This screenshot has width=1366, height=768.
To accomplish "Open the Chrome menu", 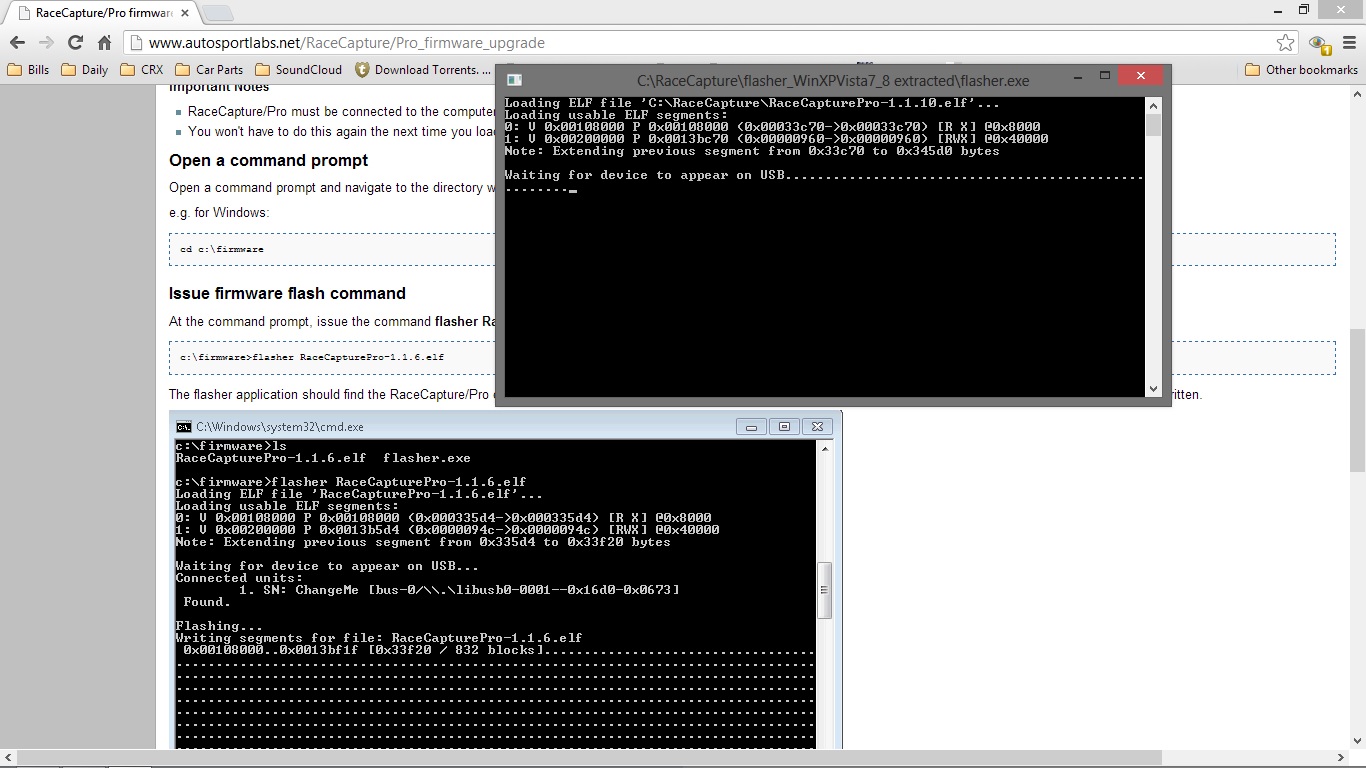I will click(1350, 43).
